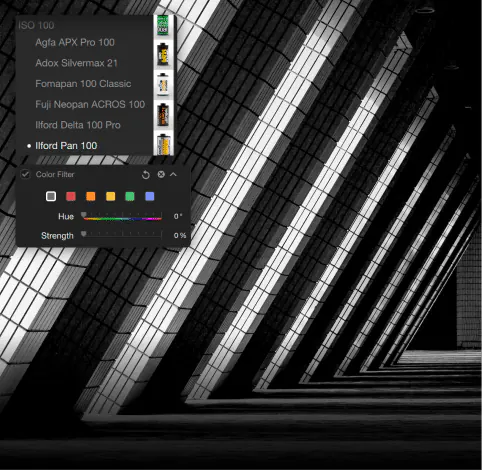Click the Hue label

point(66,216)
